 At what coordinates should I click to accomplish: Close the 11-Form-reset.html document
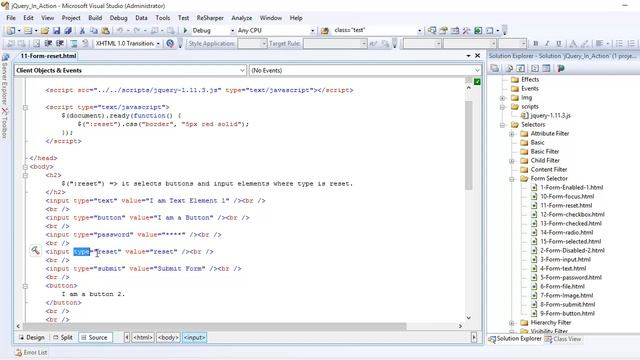tap(478, 56)
